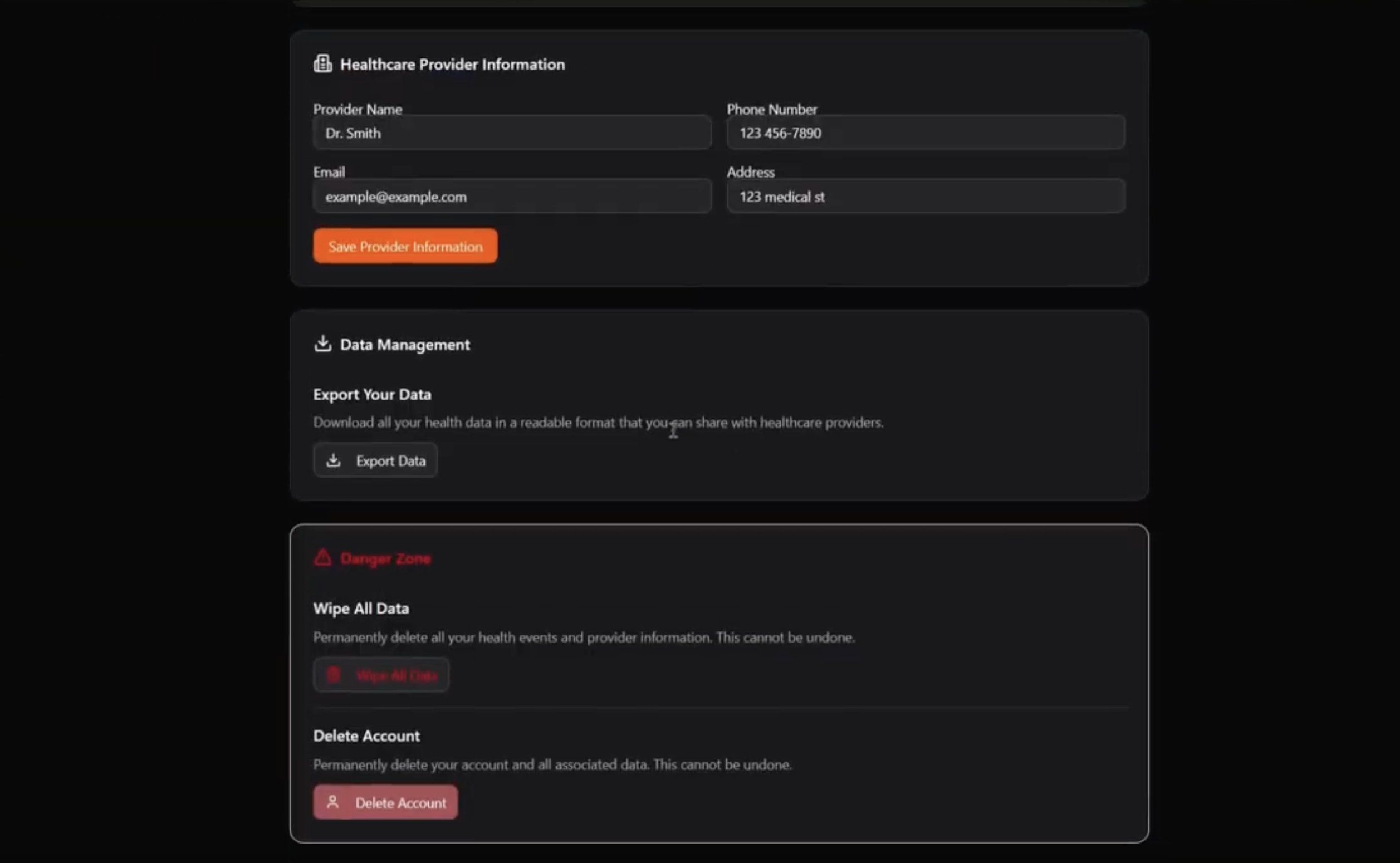Focus the Phone Number input field

click(925, 133)
